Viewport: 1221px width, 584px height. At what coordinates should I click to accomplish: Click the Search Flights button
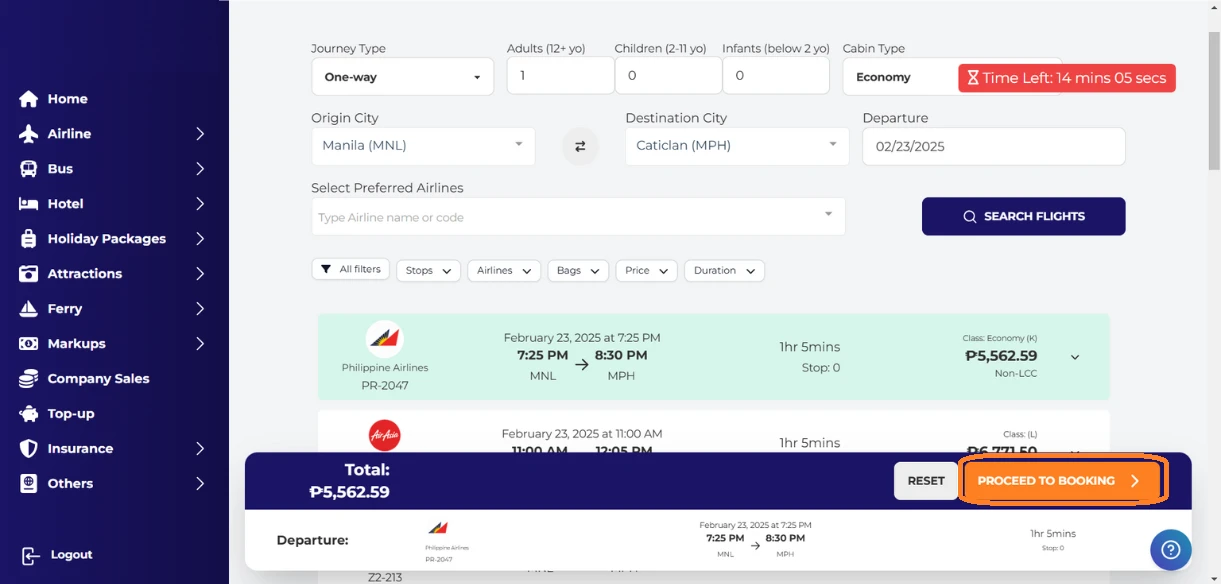click(x=1023, y=217)
